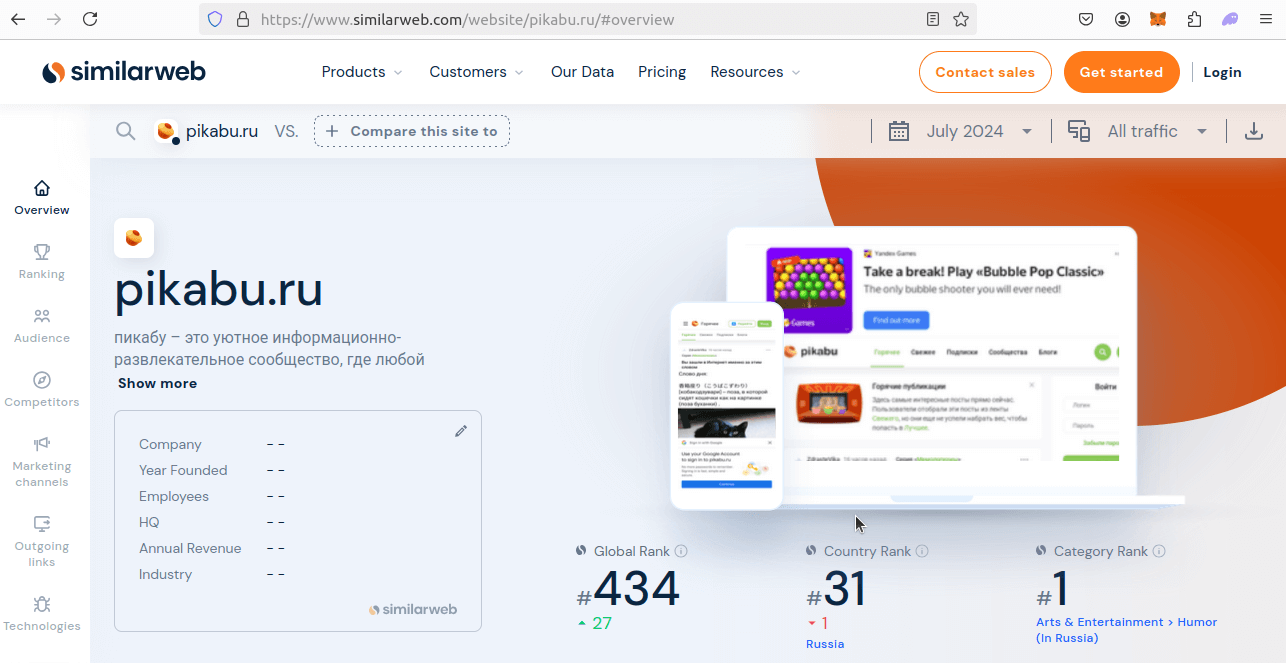This screenshot has height=663, width=1286.
Task: Open the browser hamburger menu
Action: [x=1265, y=19]
